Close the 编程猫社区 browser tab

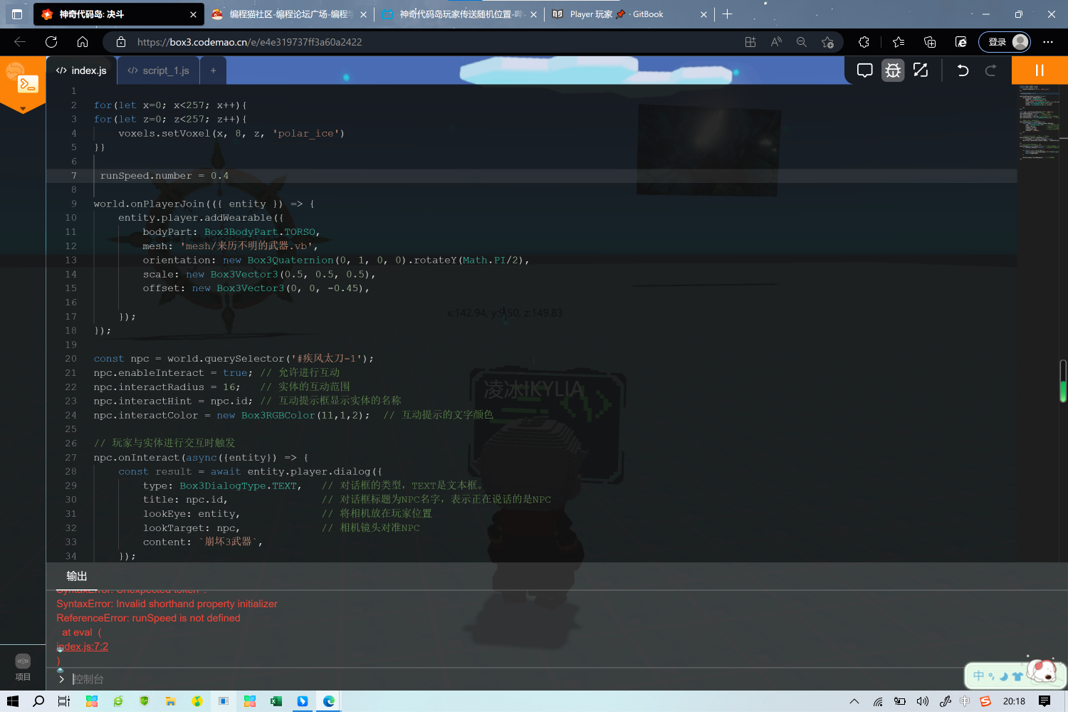[363, 14]
